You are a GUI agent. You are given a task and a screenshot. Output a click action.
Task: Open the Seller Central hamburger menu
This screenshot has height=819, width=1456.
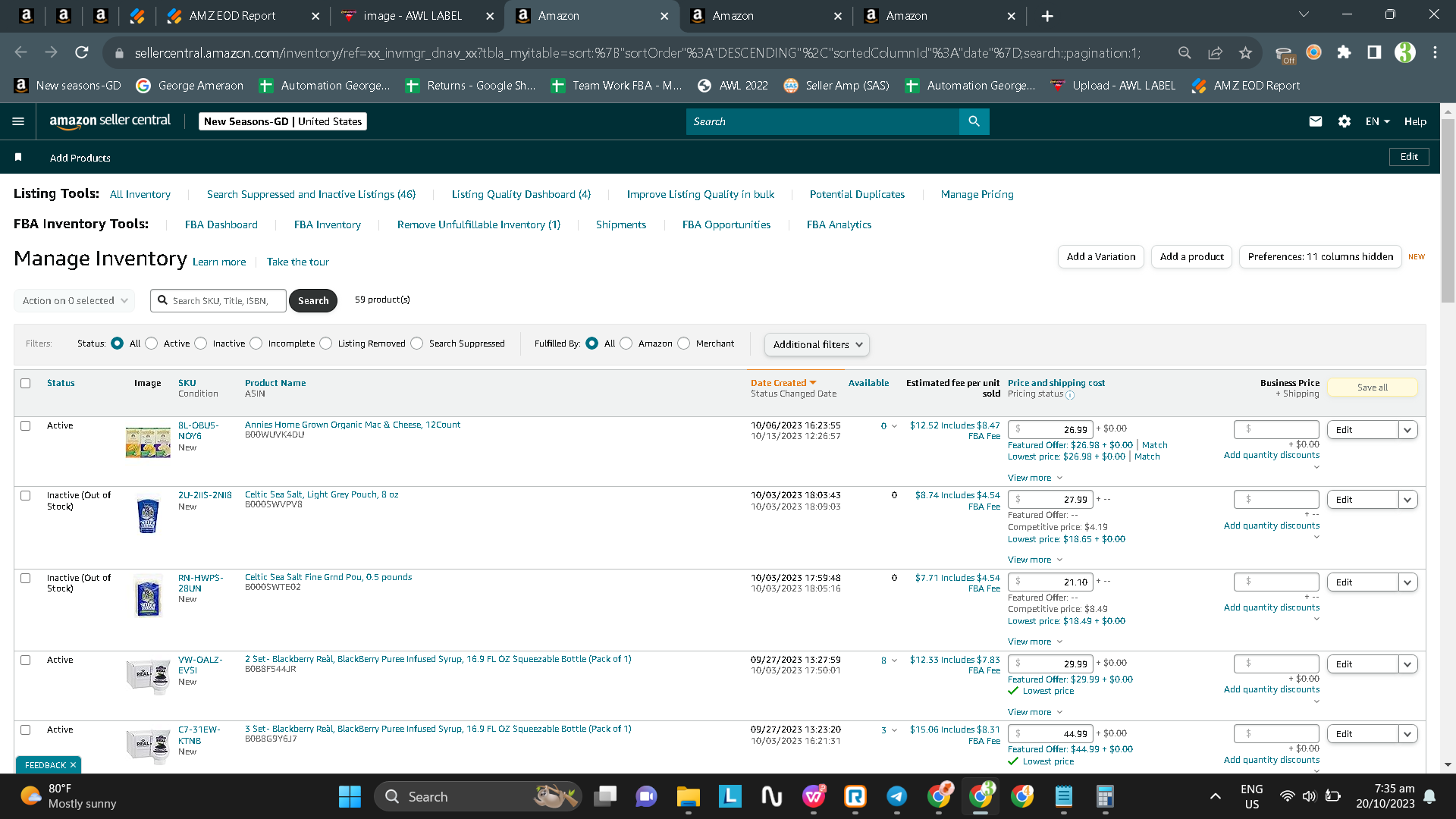click(x=18, y=121)
